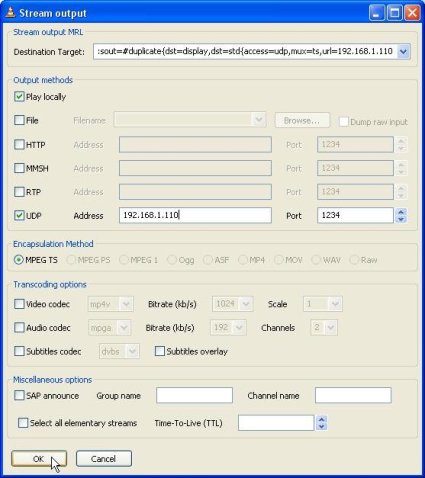This screenshot has height=478, width=425.
Task: Select the ASF encapsulation radio button
Action: point(208,260)
